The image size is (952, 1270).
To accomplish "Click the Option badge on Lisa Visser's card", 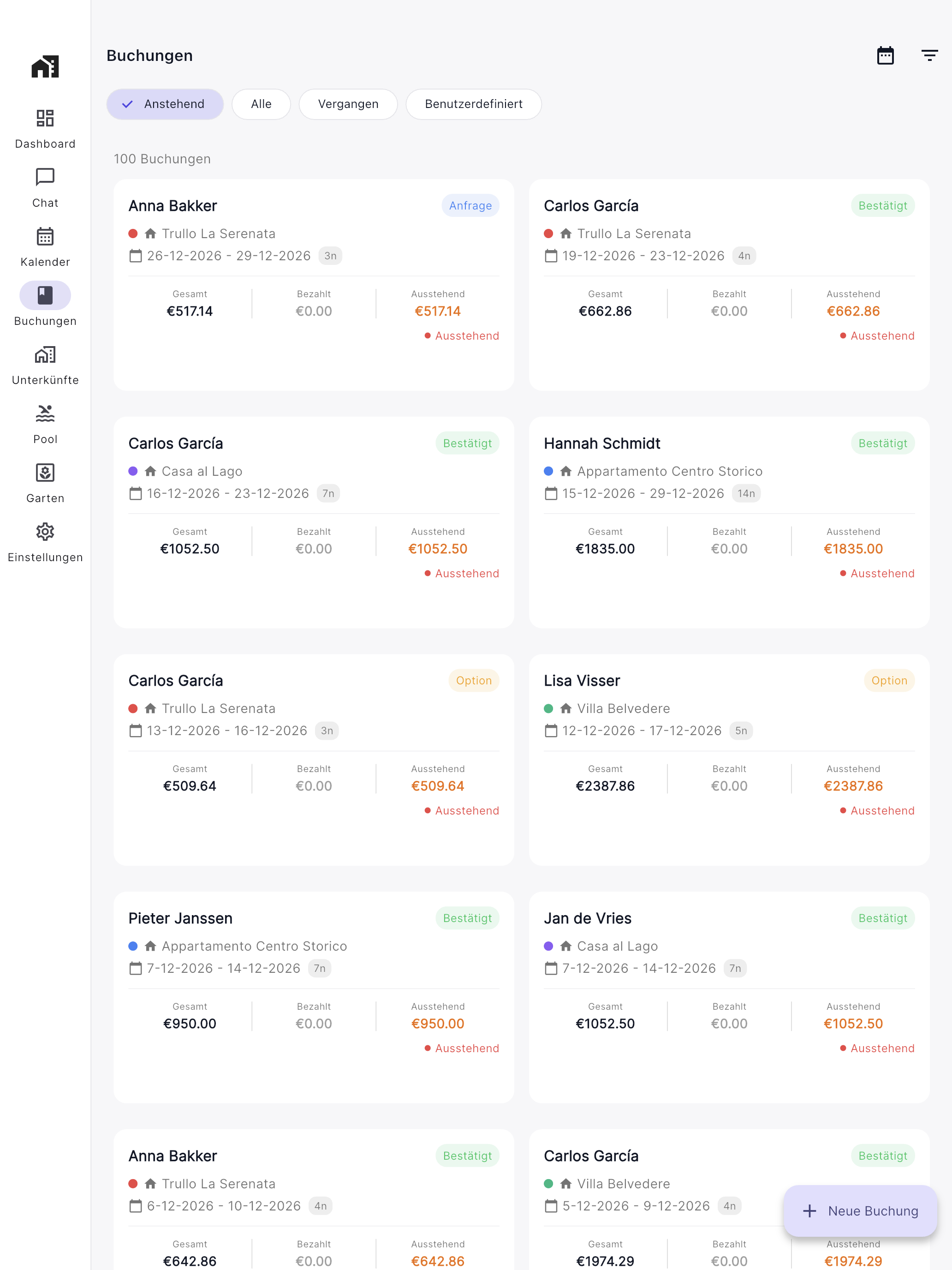I will (x=889, y=680).
